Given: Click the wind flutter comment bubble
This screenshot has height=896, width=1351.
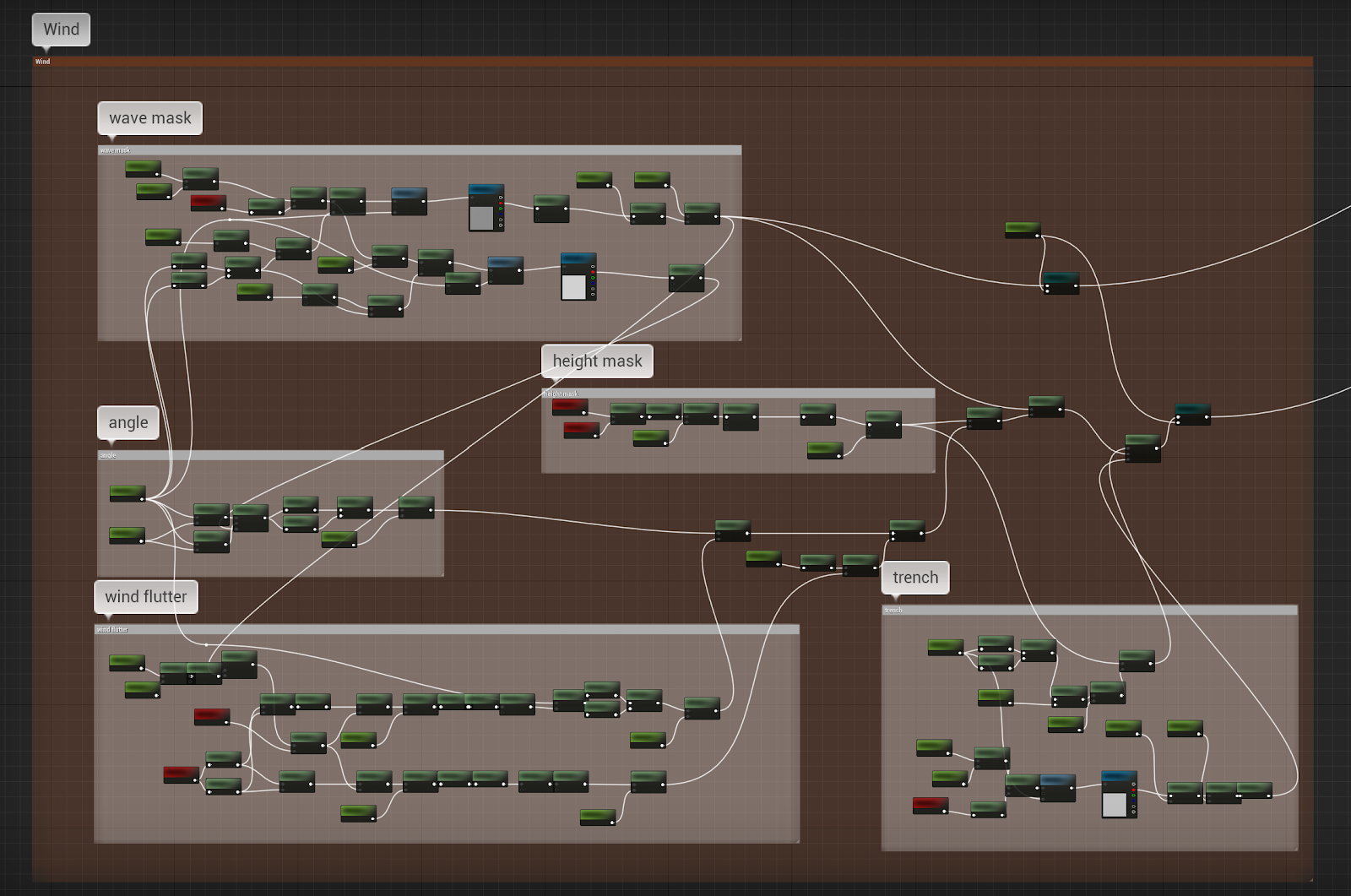Looking at the screenshot, I should 145,597.
